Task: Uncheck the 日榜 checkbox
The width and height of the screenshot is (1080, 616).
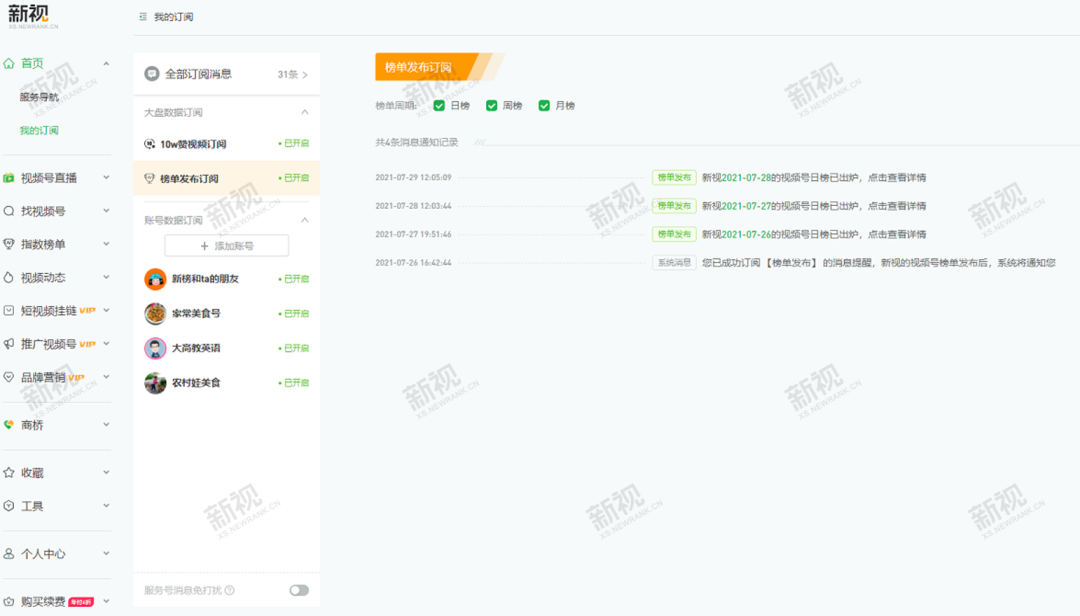Action: [440, 104]
